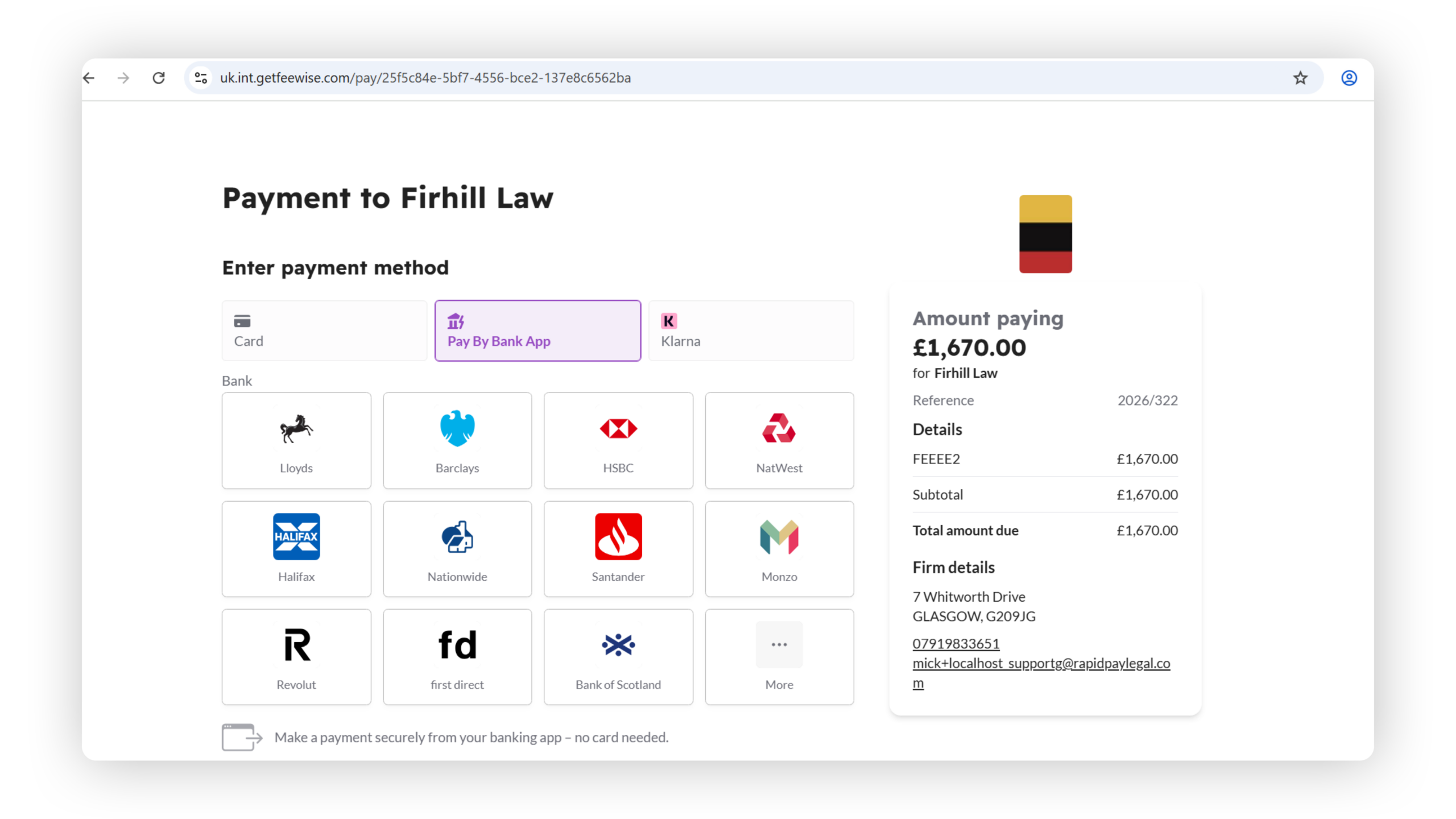Bookmark this page with star icon

point(1300,78)
